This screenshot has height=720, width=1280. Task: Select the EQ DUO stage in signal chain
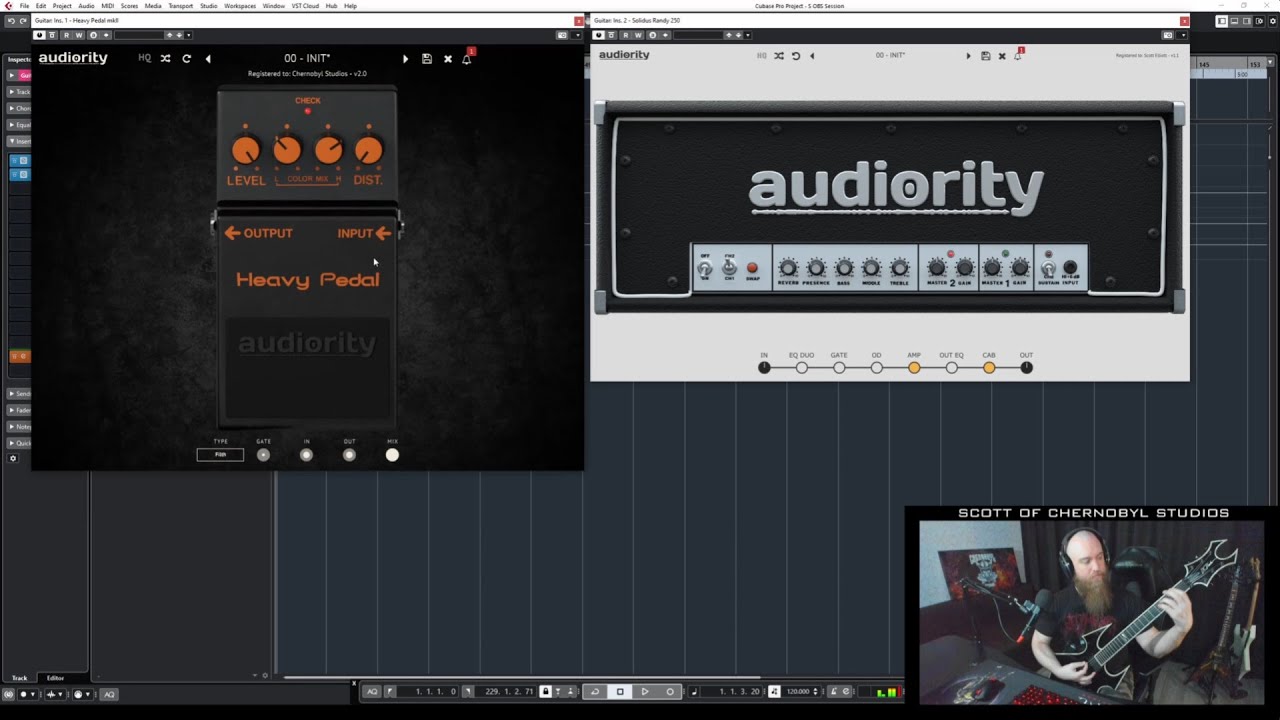[801, 368]
